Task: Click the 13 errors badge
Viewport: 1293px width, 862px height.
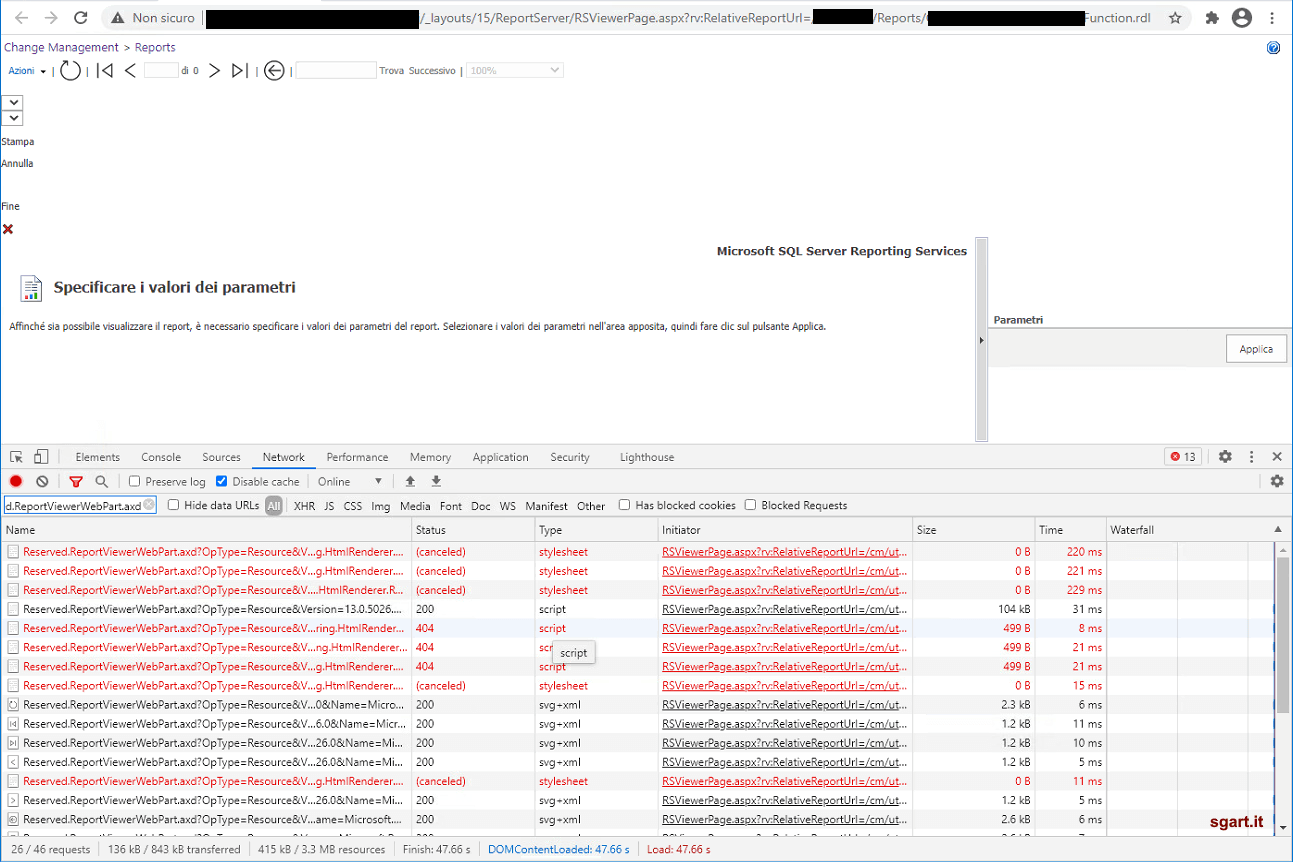Action: (1183, 457)
